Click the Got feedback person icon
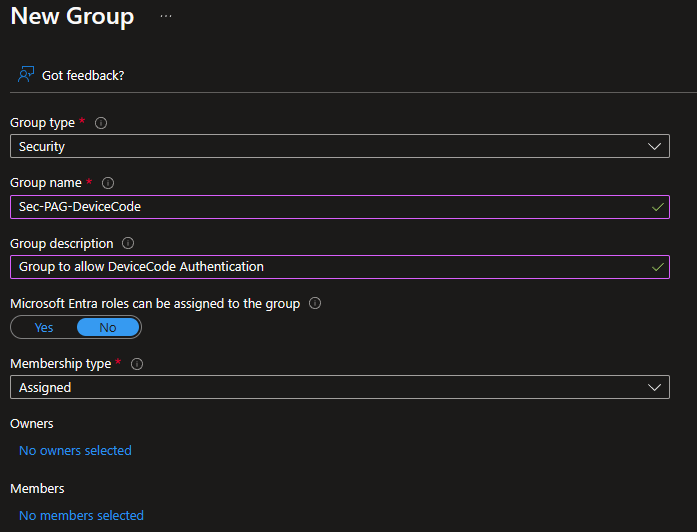The width and height of the screenshot is (697, 532). point(26,75)
